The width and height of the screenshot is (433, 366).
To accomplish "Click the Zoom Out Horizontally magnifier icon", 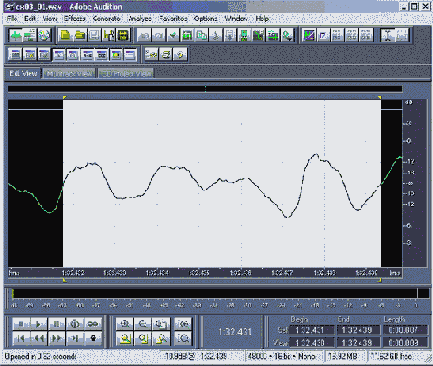I will (x=143, y=324).
